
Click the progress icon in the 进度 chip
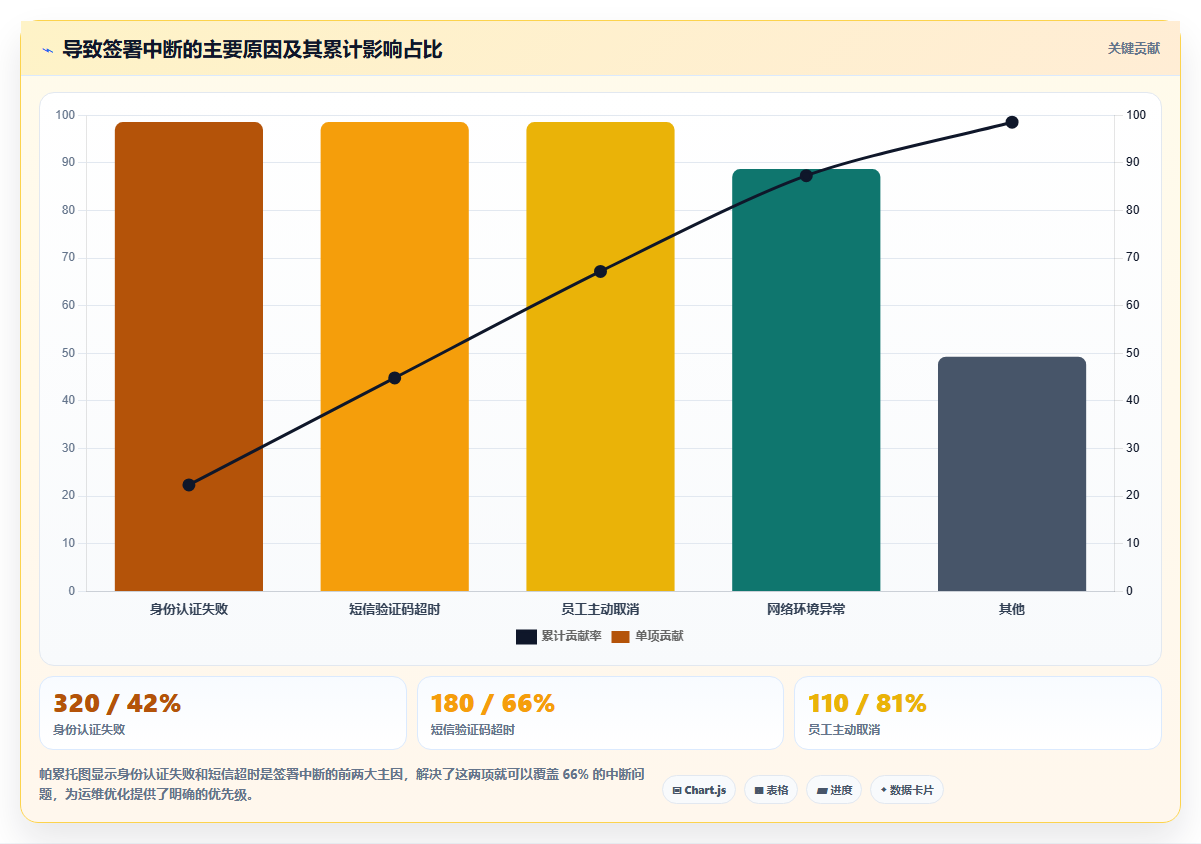pos(822,791)
